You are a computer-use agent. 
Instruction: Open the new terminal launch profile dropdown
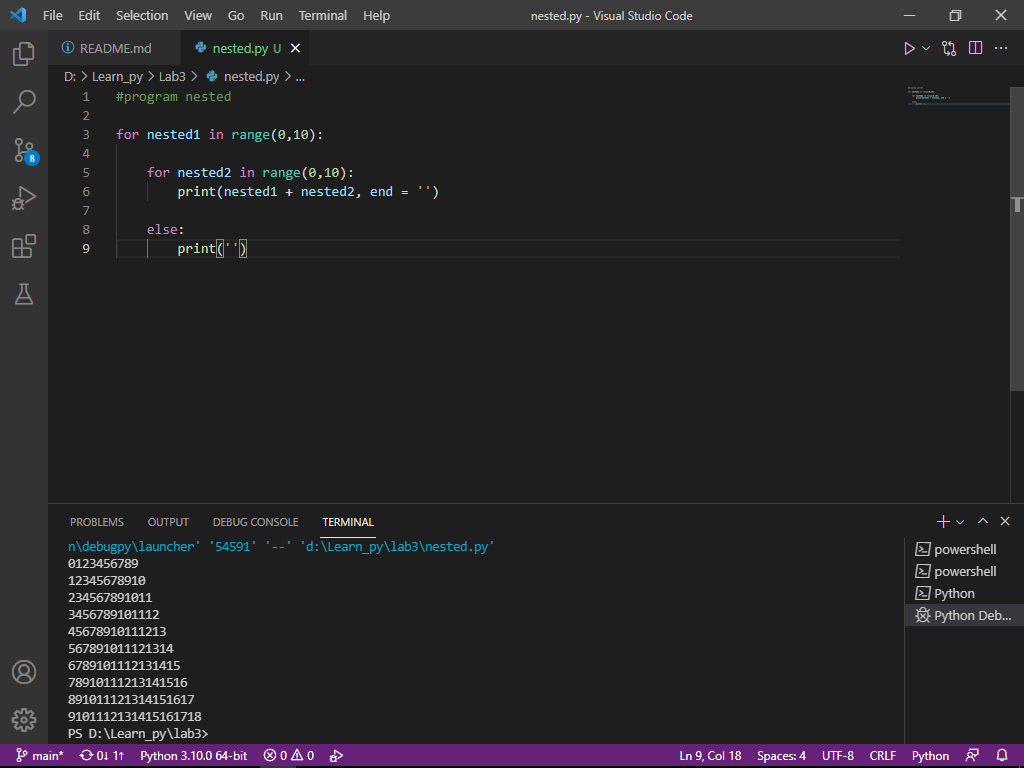(960, 521)
